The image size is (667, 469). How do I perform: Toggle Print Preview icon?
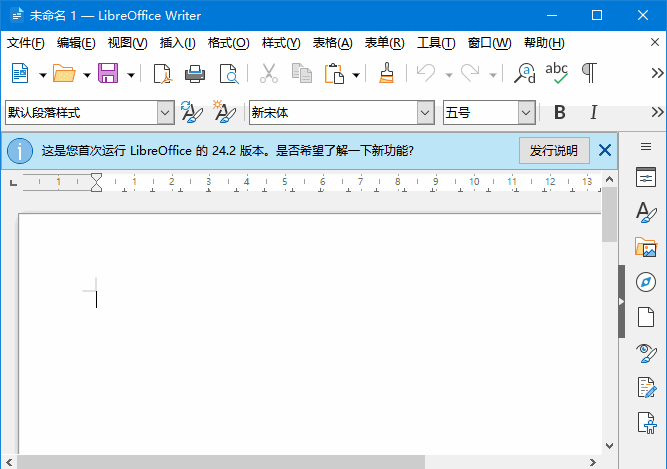[229, 74]
